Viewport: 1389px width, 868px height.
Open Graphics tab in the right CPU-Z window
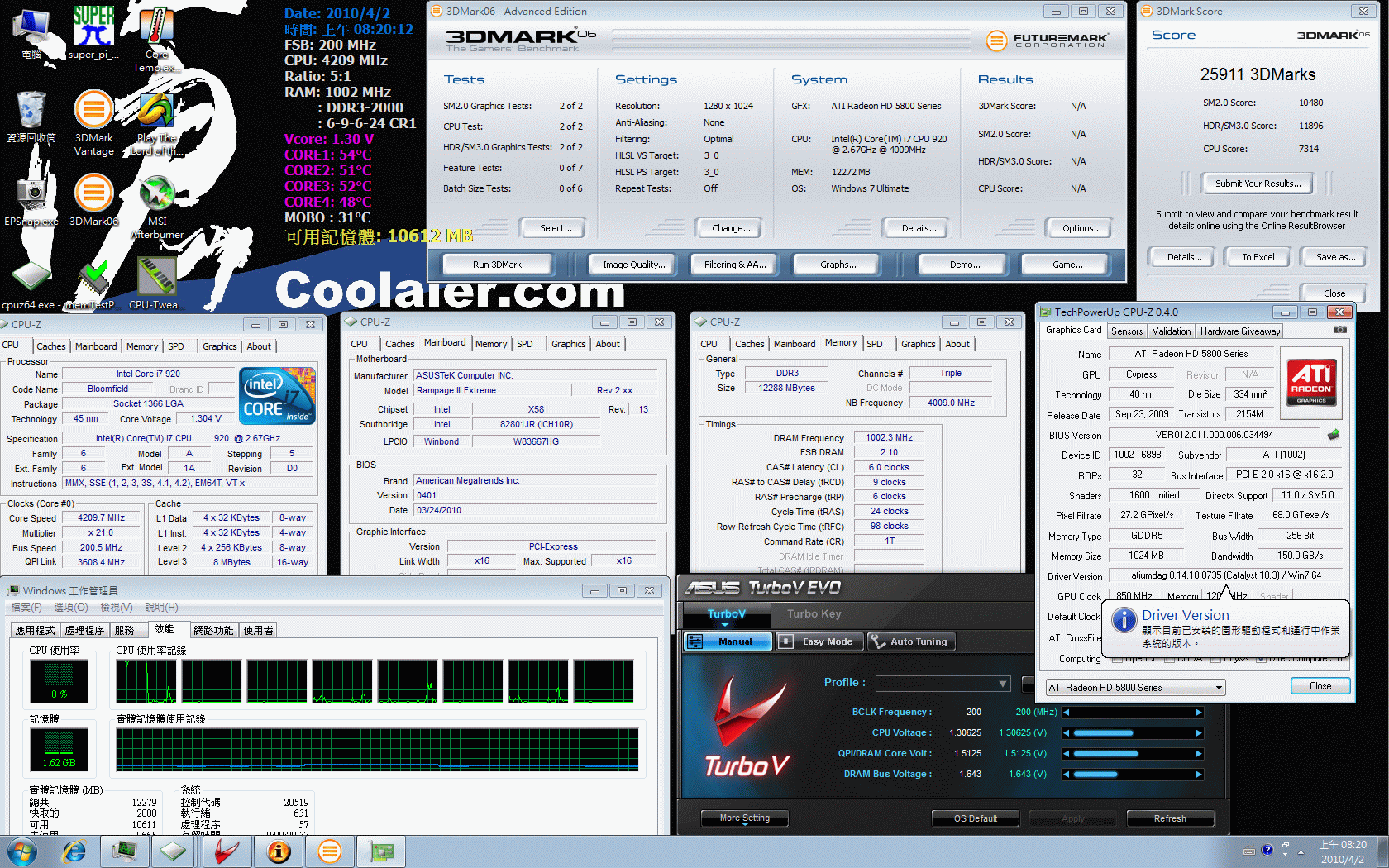(918, 344)
